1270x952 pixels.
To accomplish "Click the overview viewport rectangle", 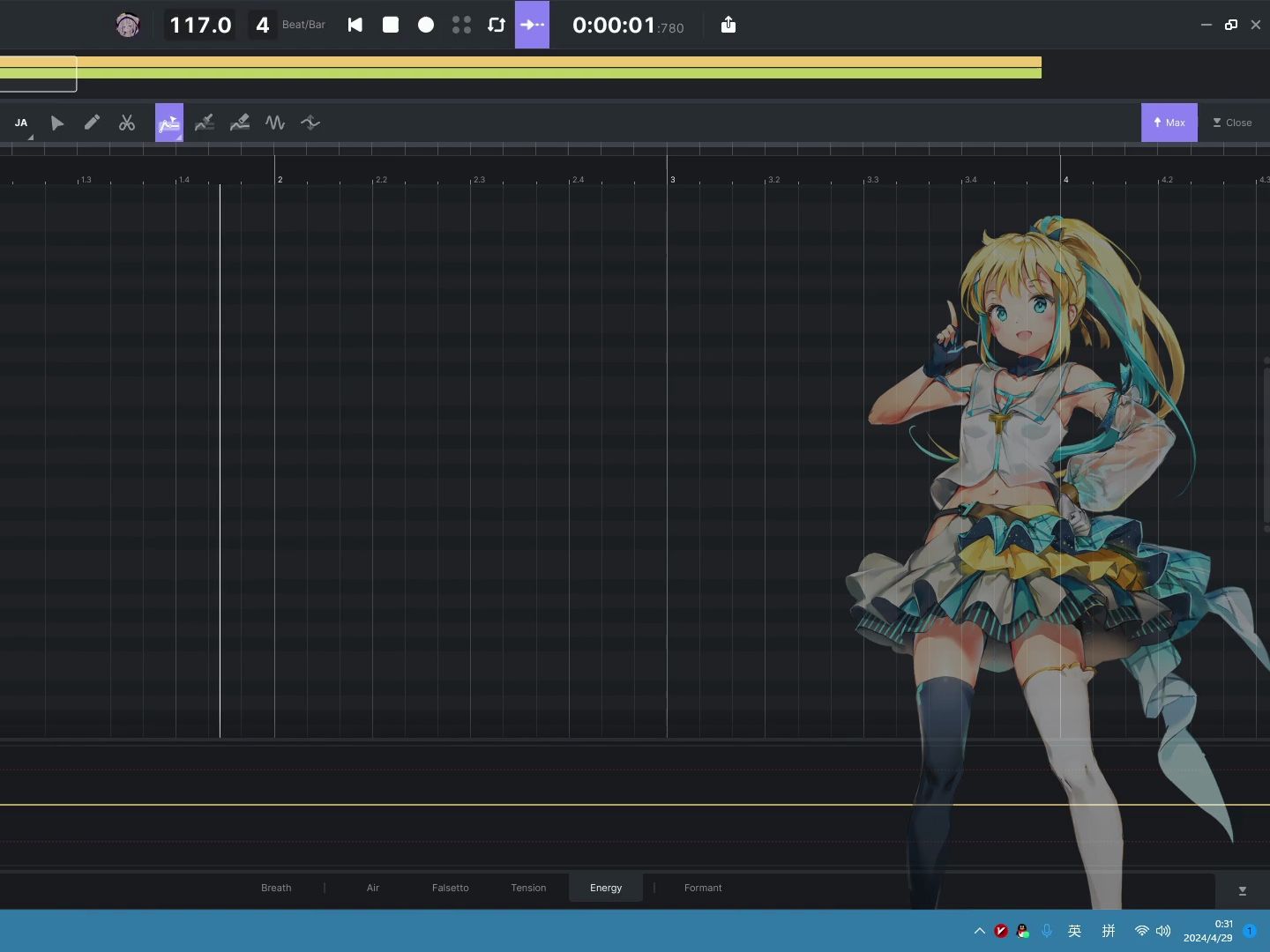I will [38, 74].
